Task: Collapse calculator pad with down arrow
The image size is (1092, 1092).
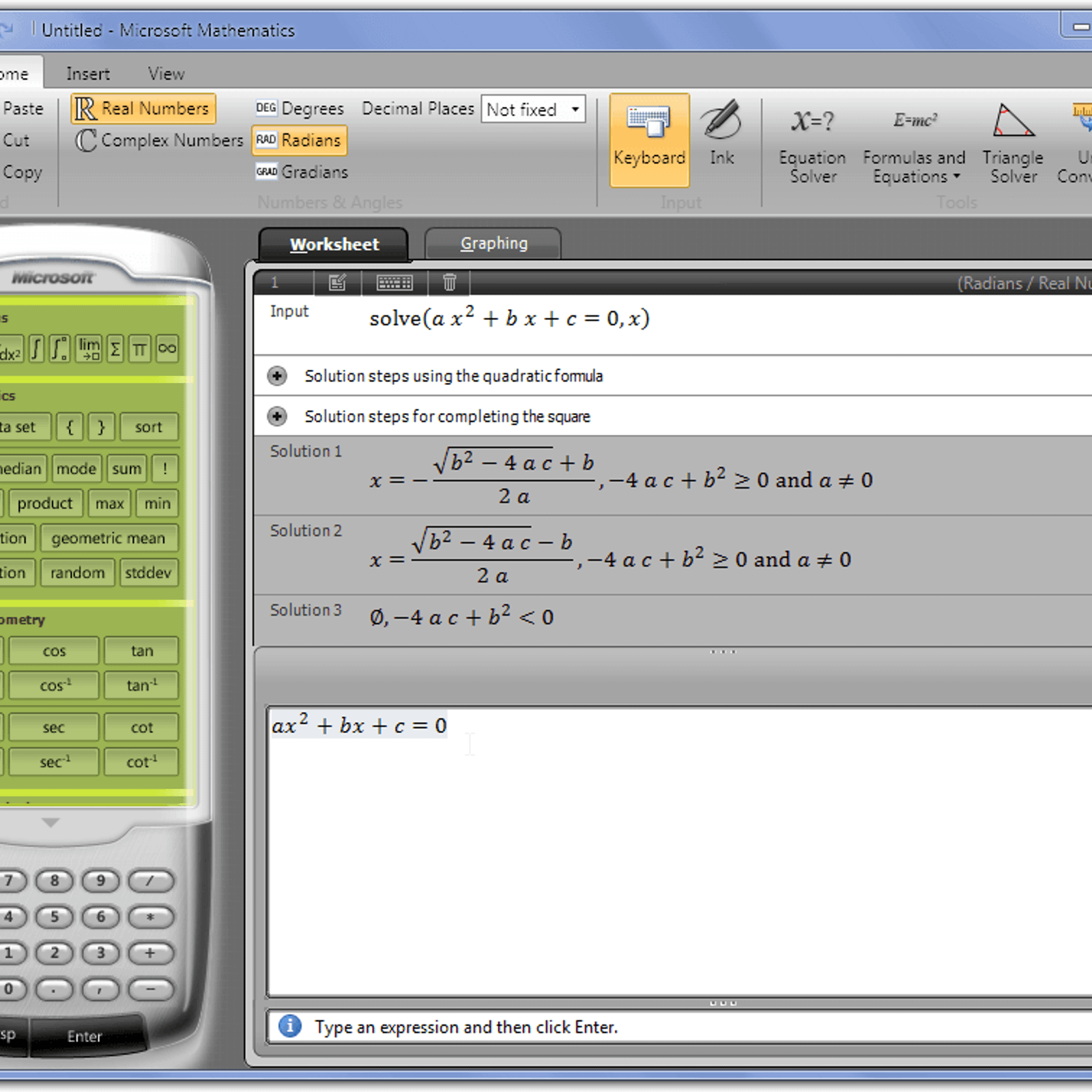Action: point(51,822)
